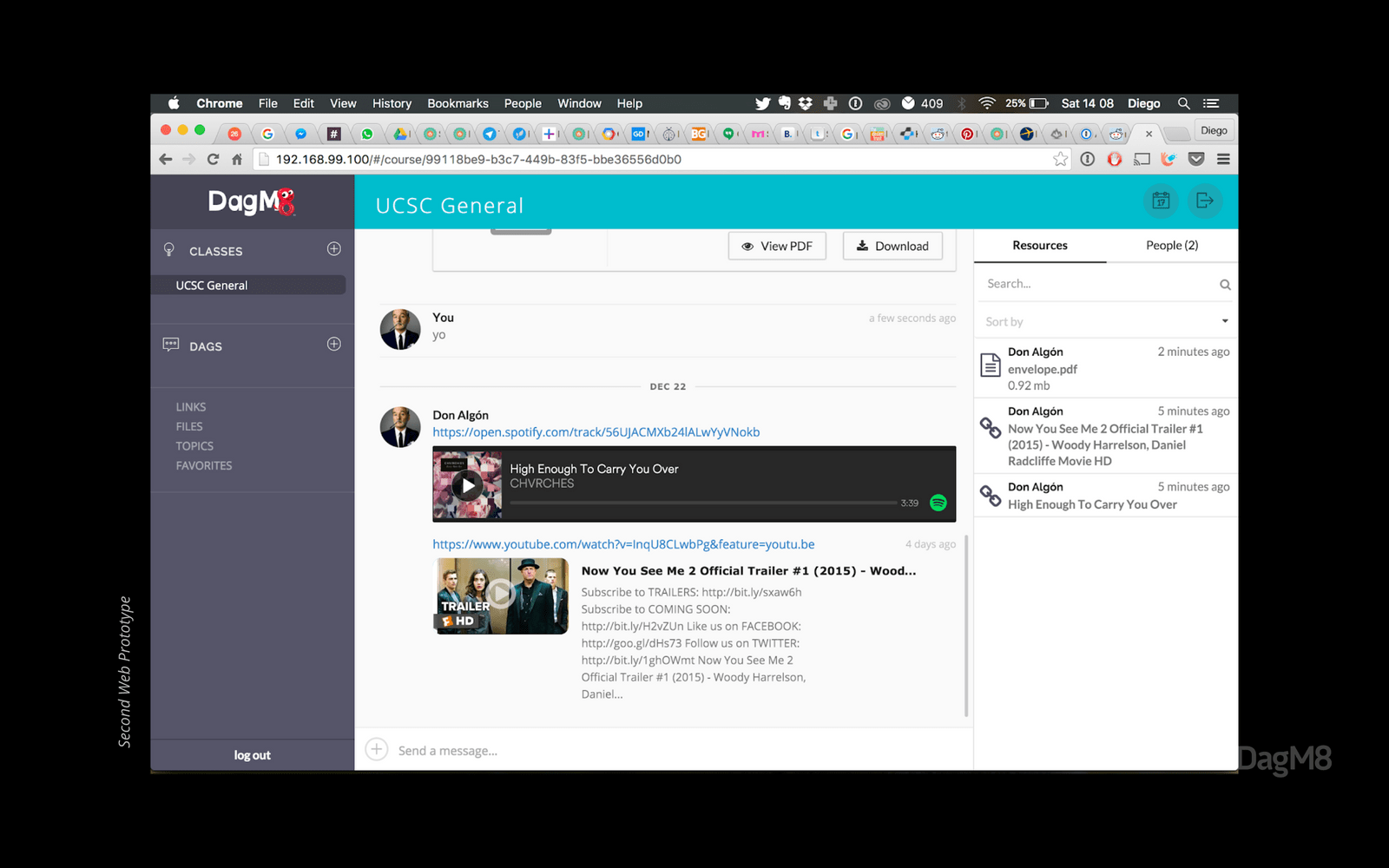Click the chat scrollbar
1389x868 pixels.
click(966, 625)
